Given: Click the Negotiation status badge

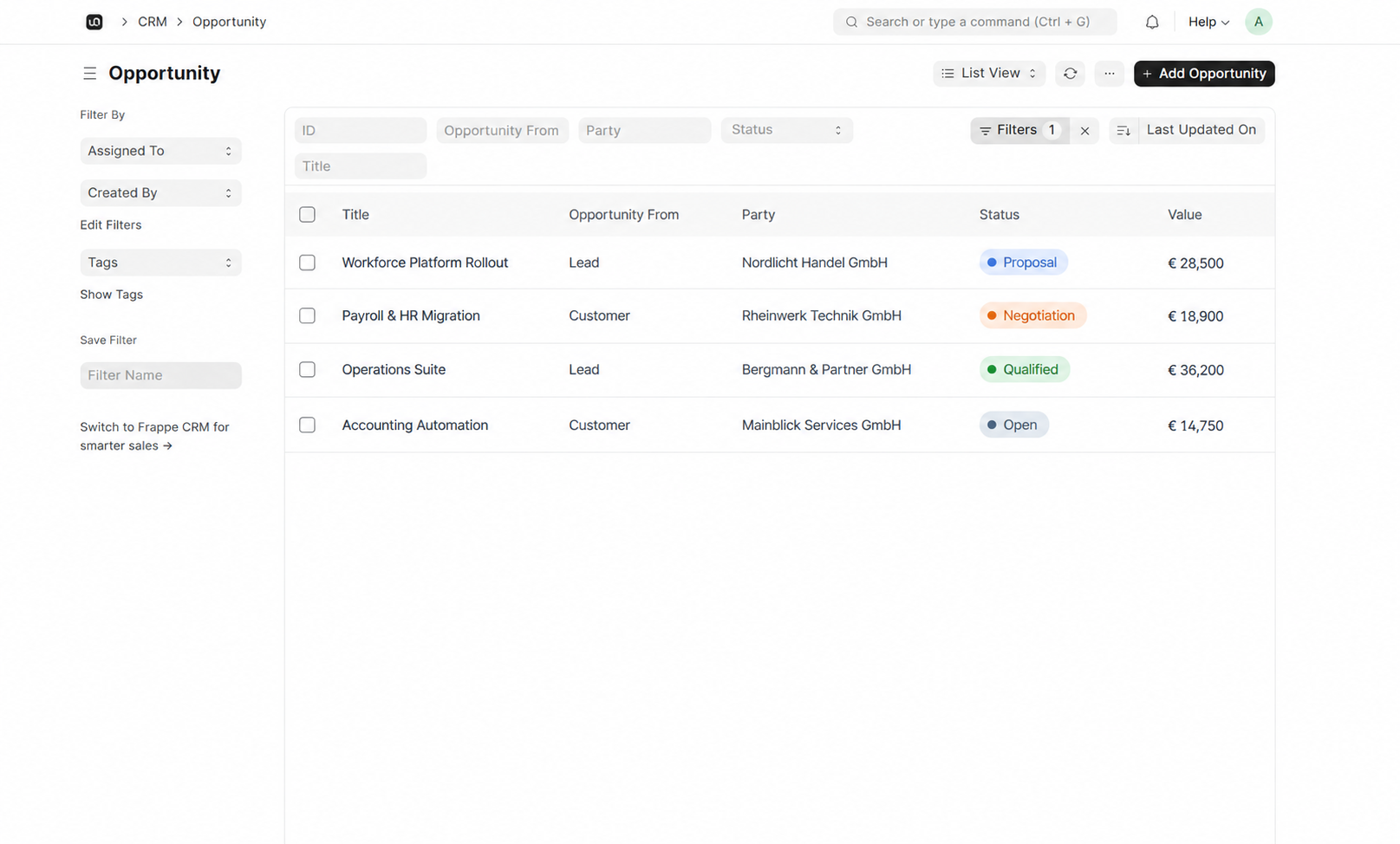Looking at the screenshot, I should 1032,315.
